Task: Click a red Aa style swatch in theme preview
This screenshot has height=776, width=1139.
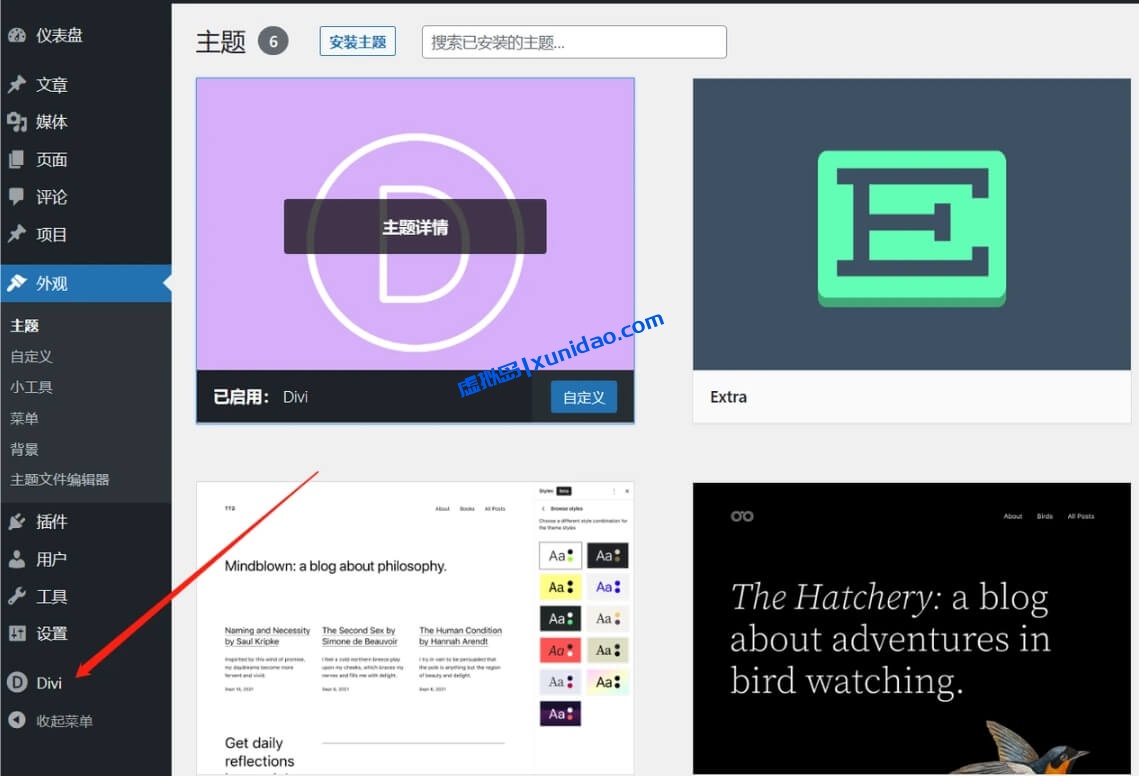Action: click(559, 650)
